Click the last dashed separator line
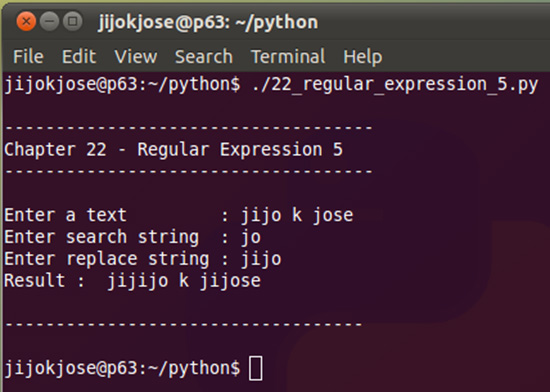The image size is (550, 392). [184, 324]
